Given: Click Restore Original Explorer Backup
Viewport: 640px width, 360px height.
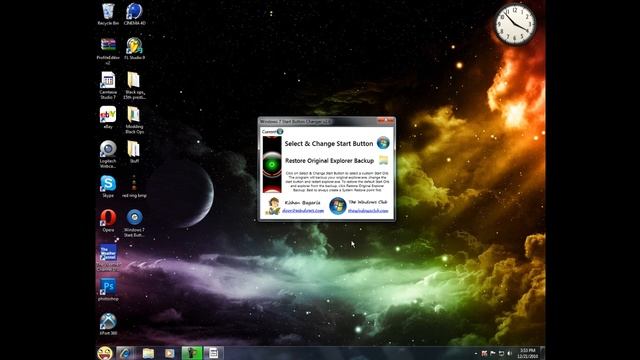Looking at the screenshot, I should coord(329,161).
